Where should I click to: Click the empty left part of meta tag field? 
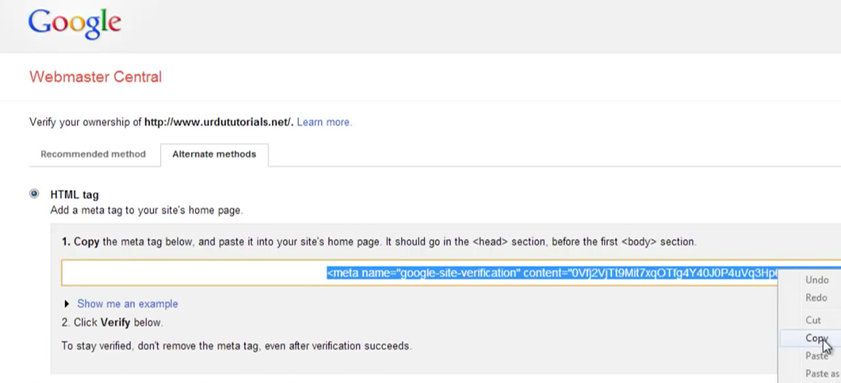(x=194, y=273)
